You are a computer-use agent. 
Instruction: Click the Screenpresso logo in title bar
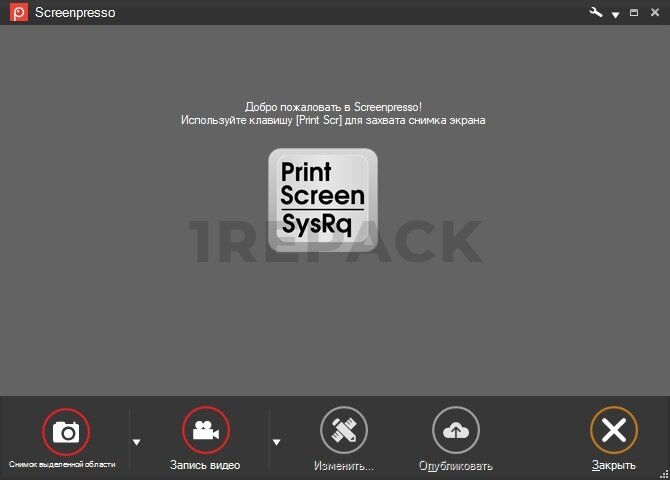pos(17,12)
